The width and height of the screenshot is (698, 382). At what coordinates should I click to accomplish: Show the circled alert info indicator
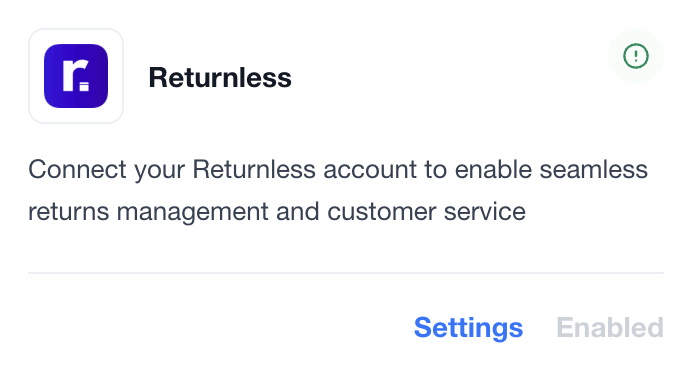pyautogui.click(x=636, y=56)
